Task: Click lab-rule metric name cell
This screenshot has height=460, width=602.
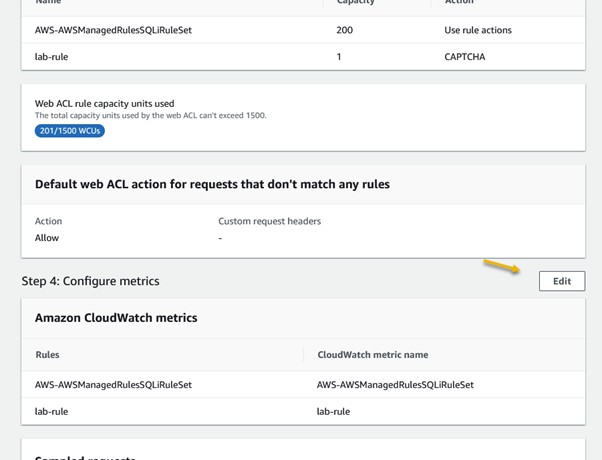Action: tap(333, 412)
